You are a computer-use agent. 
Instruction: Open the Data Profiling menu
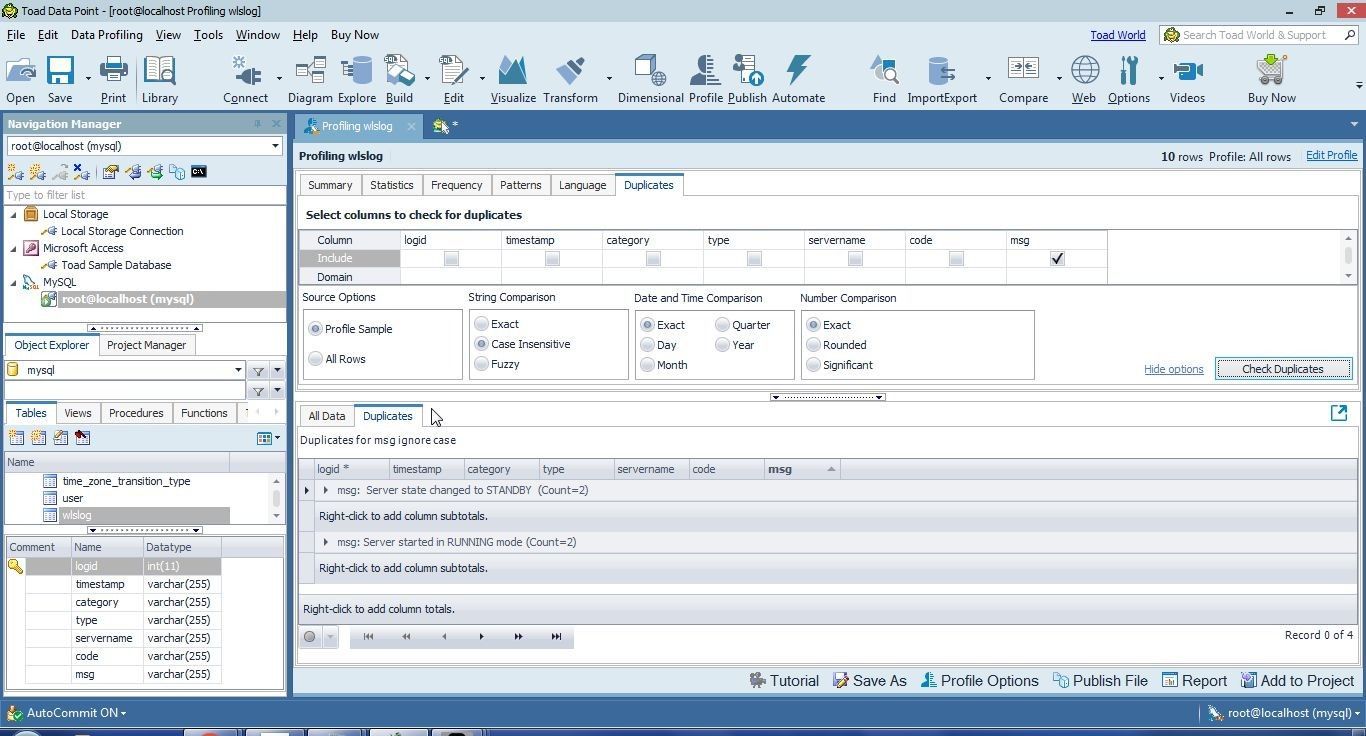coord(106,35)
